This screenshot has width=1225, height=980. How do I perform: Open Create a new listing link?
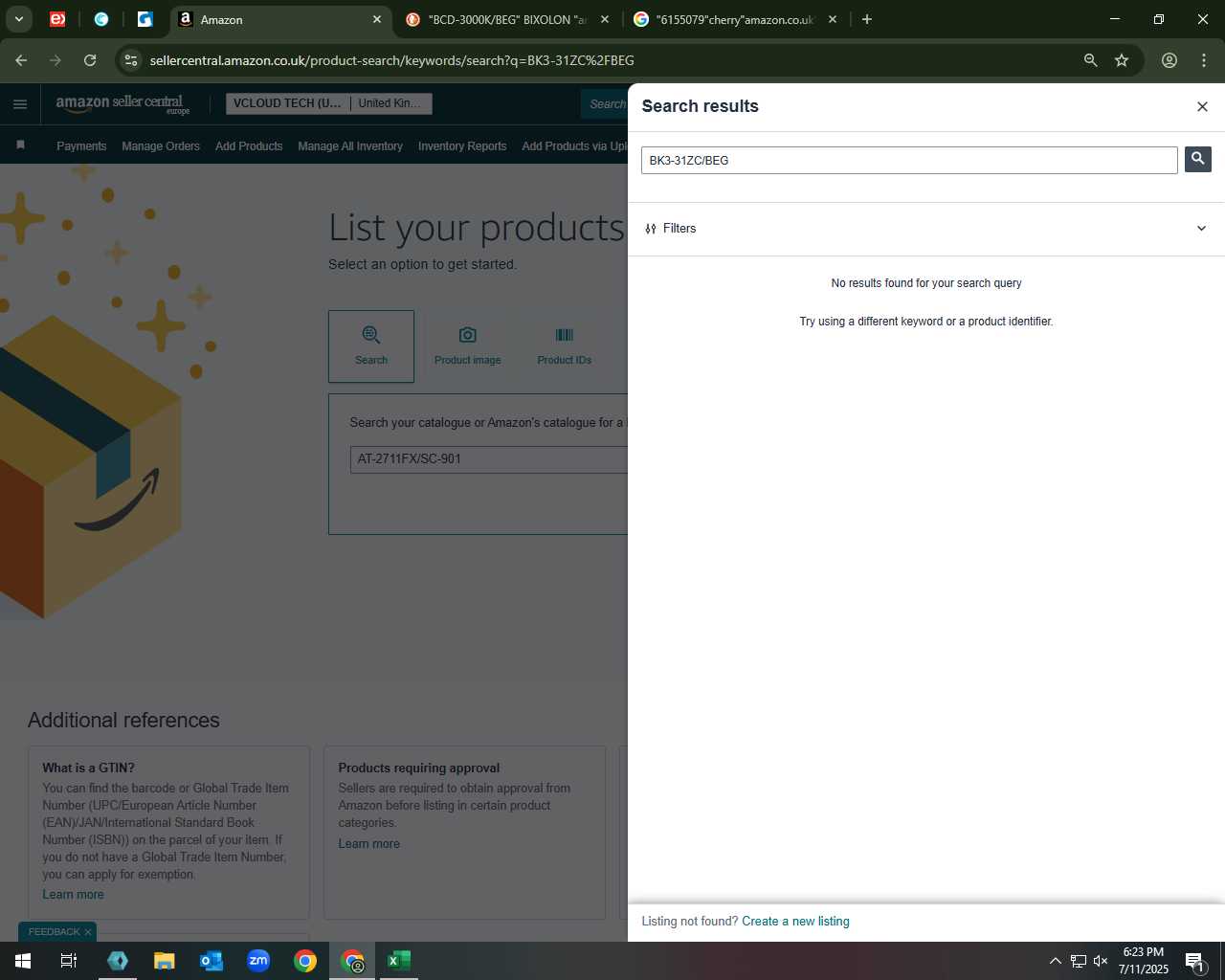click(x=795, y=922)
